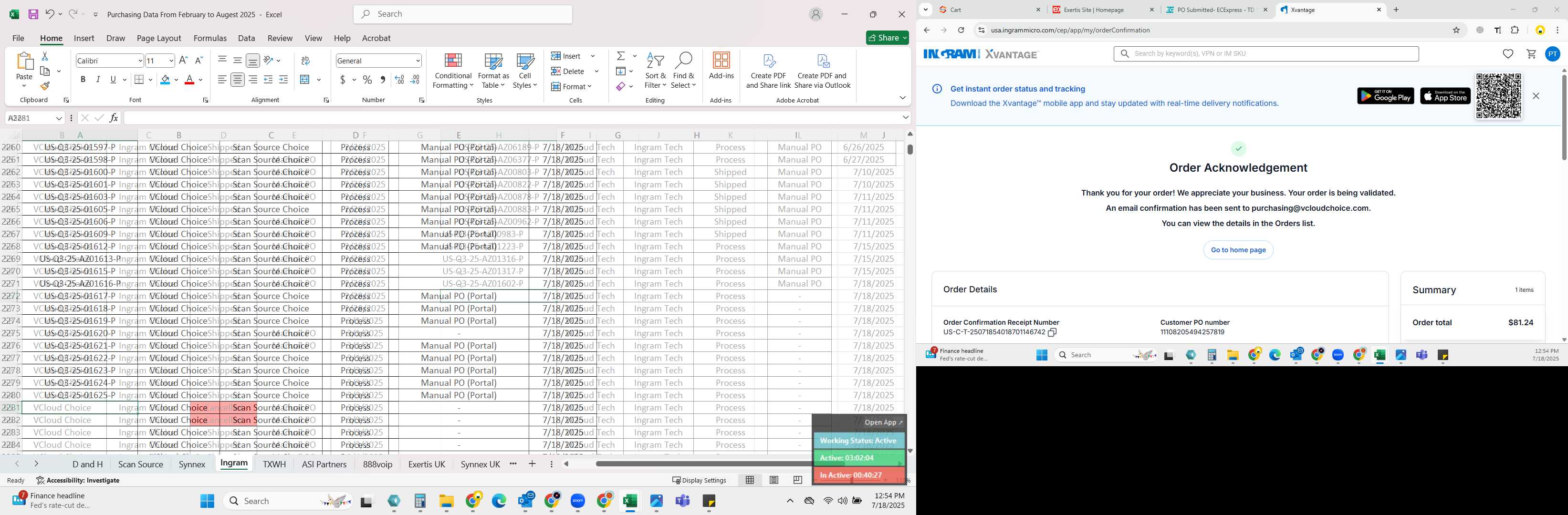Toggle Align Left in Alignment group
1568x515 pixels.
click(222, 80)
